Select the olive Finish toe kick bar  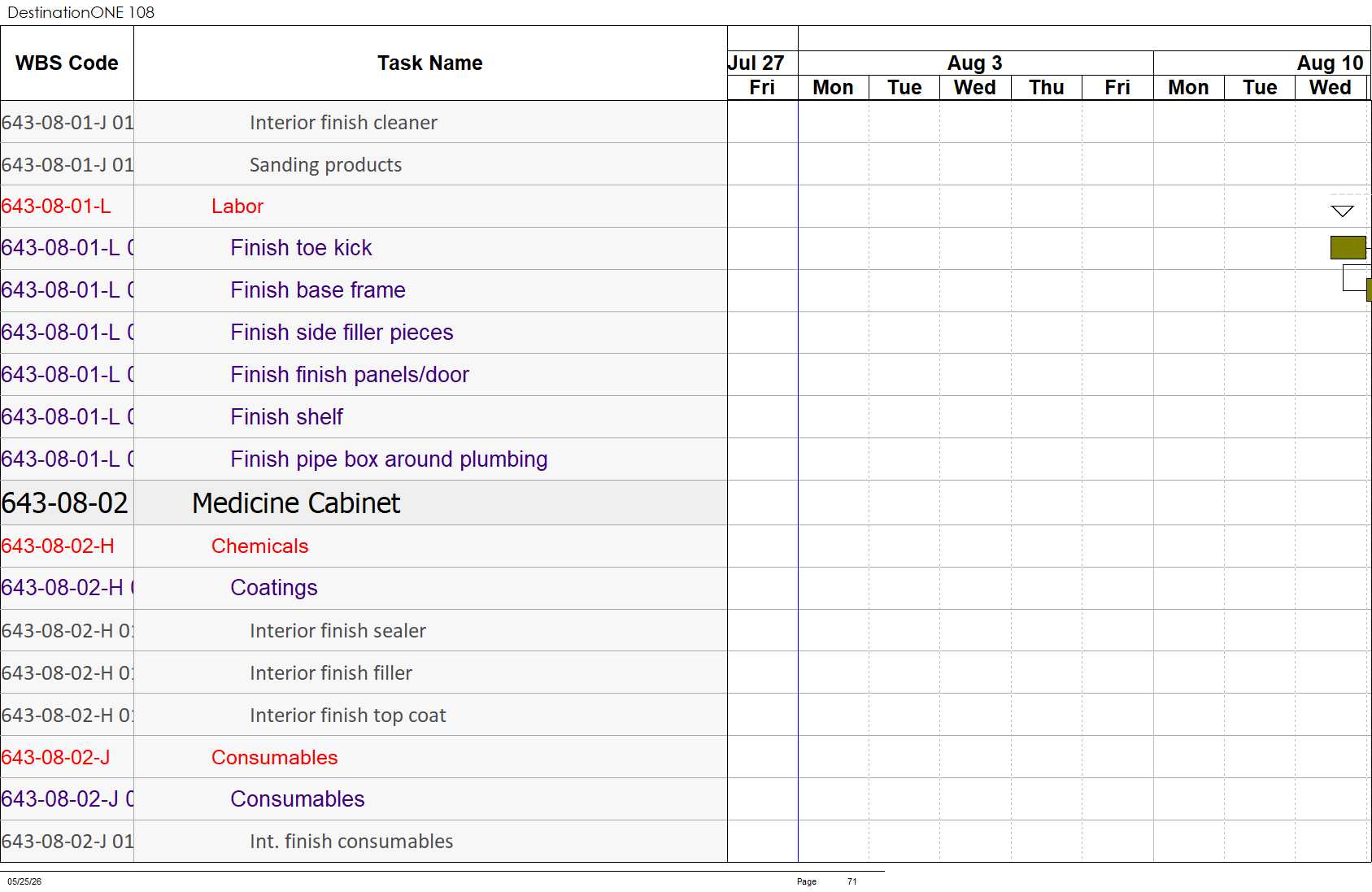1348,247
